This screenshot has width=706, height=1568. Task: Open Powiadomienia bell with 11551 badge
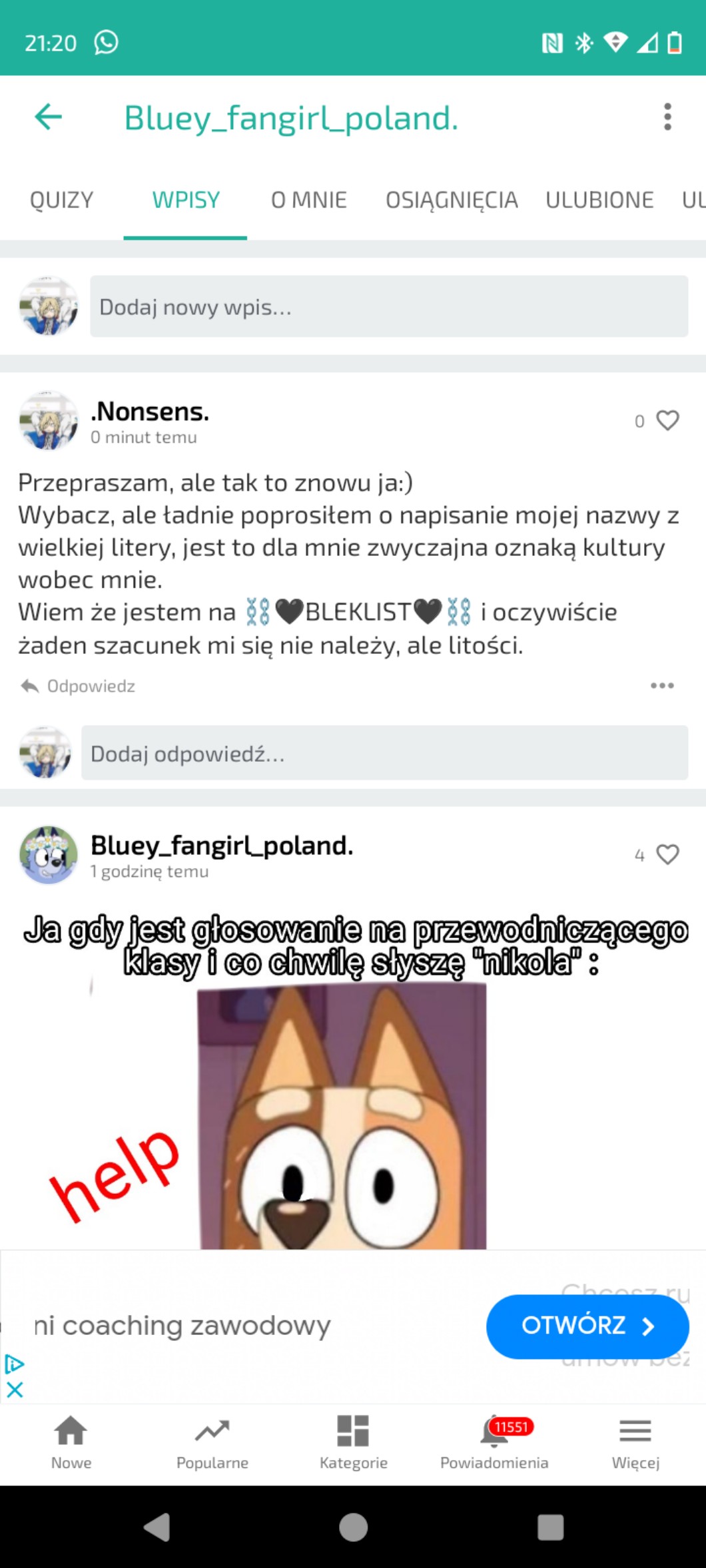pyautogui.click(x=494, y=1442)
